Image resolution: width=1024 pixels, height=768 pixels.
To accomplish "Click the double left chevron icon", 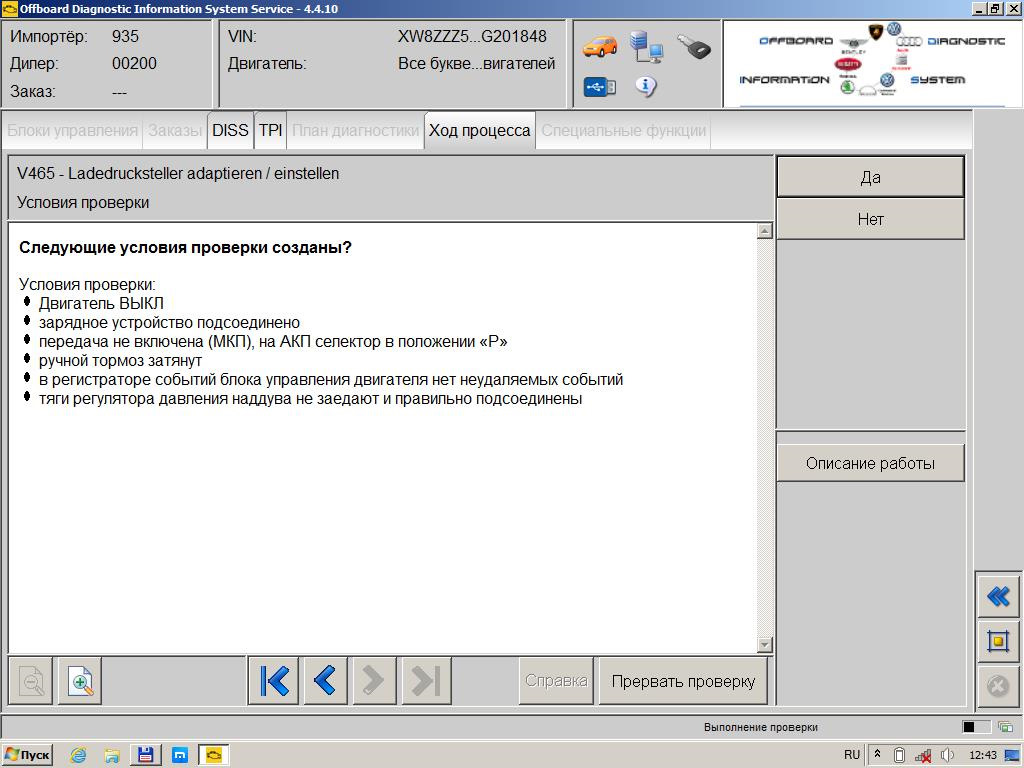I will tap(998, 596).
